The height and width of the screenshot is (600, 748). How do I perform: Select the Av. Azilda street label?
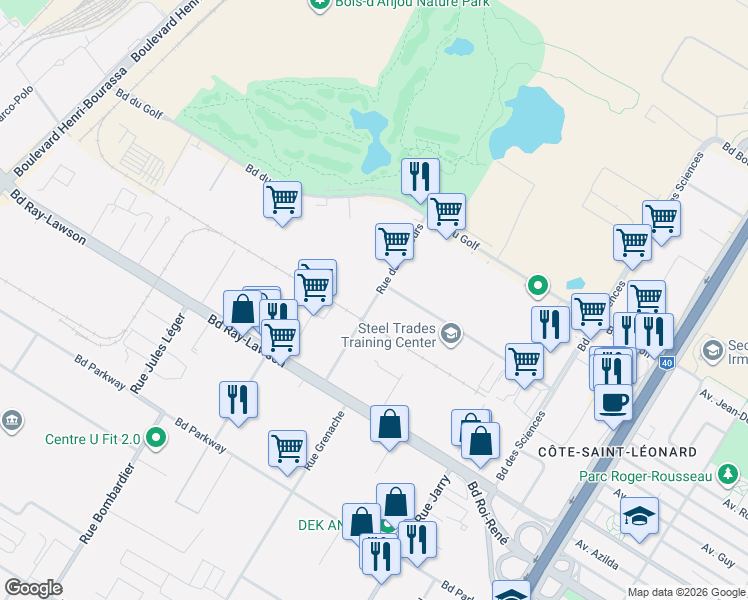tap(596, 554)
